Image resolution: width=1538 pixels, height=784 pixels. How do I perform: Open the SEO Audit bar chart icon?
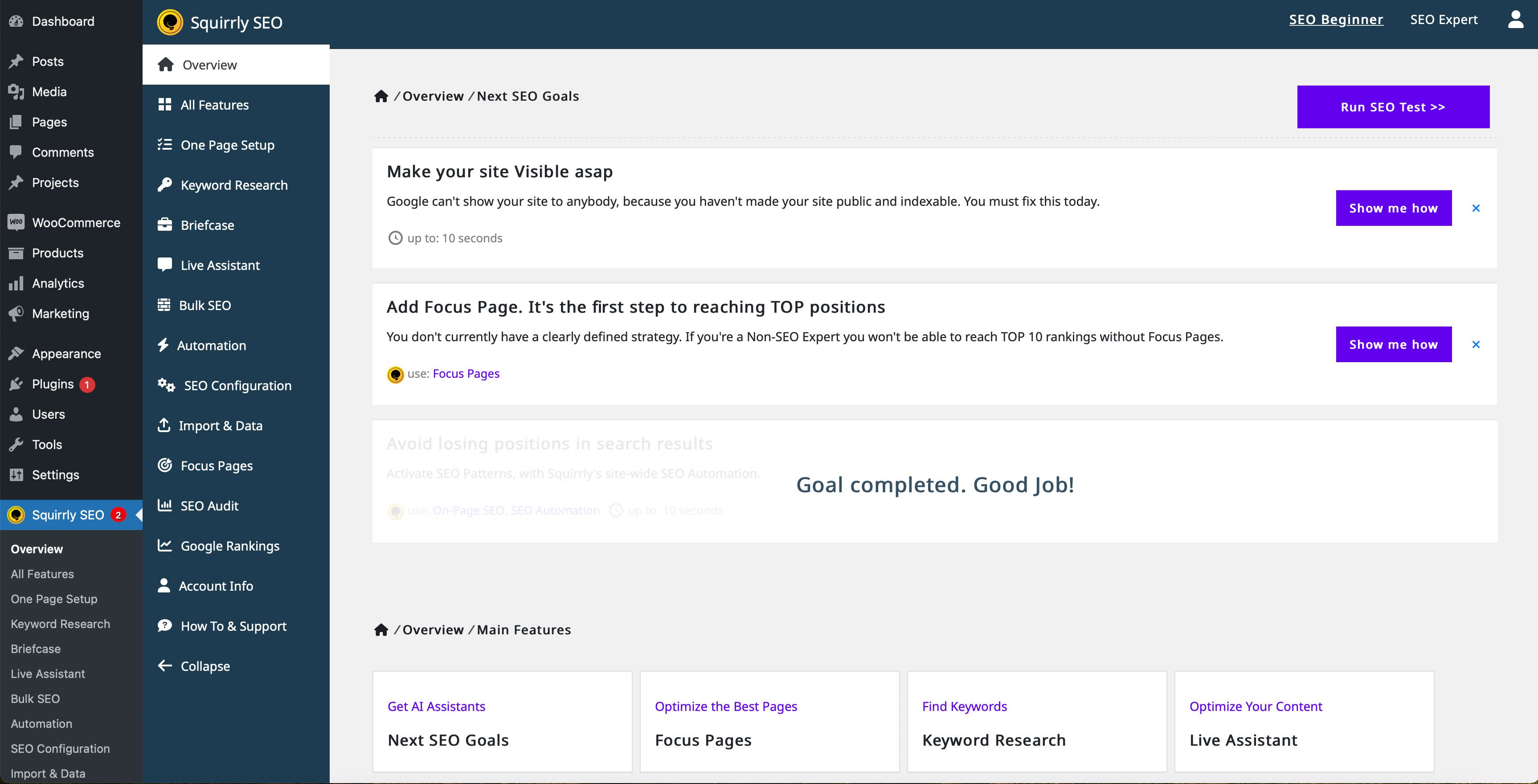(x=164, y=505)
